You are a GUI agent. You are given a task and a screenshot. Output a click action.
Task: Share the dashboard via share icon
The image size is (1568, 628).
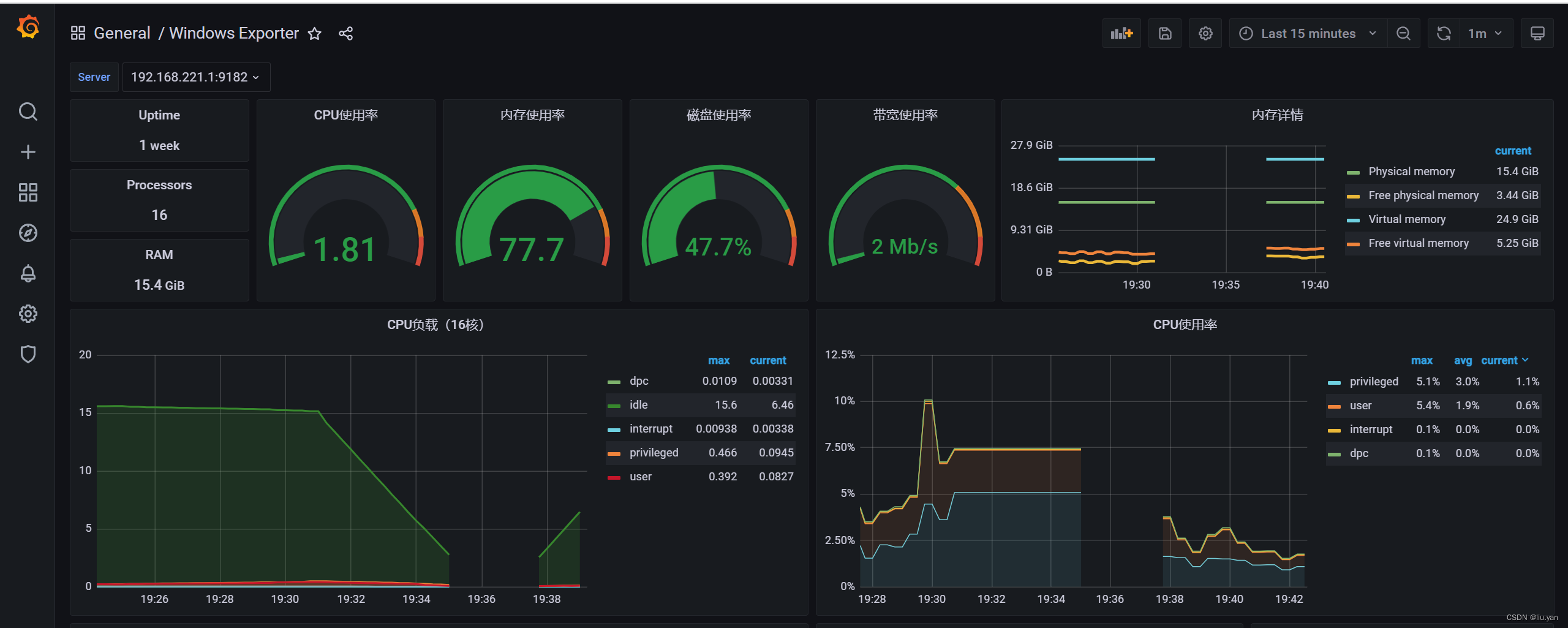click(345, 34)
